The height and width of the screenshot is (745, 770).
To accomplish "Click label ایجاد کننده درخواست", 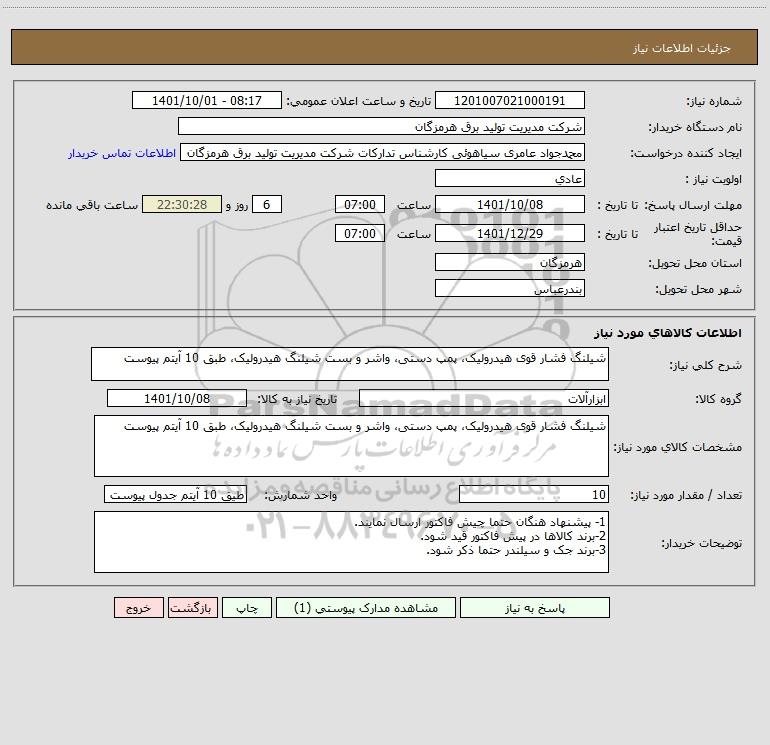I will [x=686, y=153].
